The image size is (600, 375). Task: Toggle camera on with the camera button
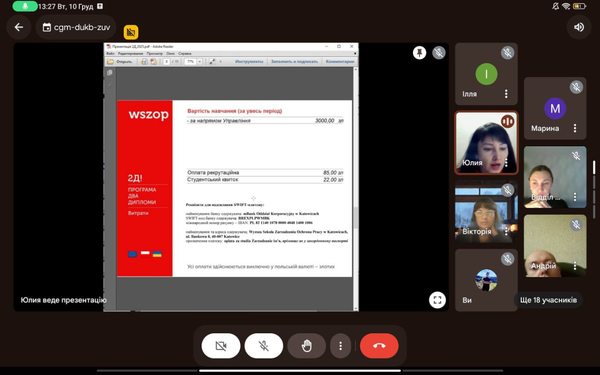pos(221,346)
